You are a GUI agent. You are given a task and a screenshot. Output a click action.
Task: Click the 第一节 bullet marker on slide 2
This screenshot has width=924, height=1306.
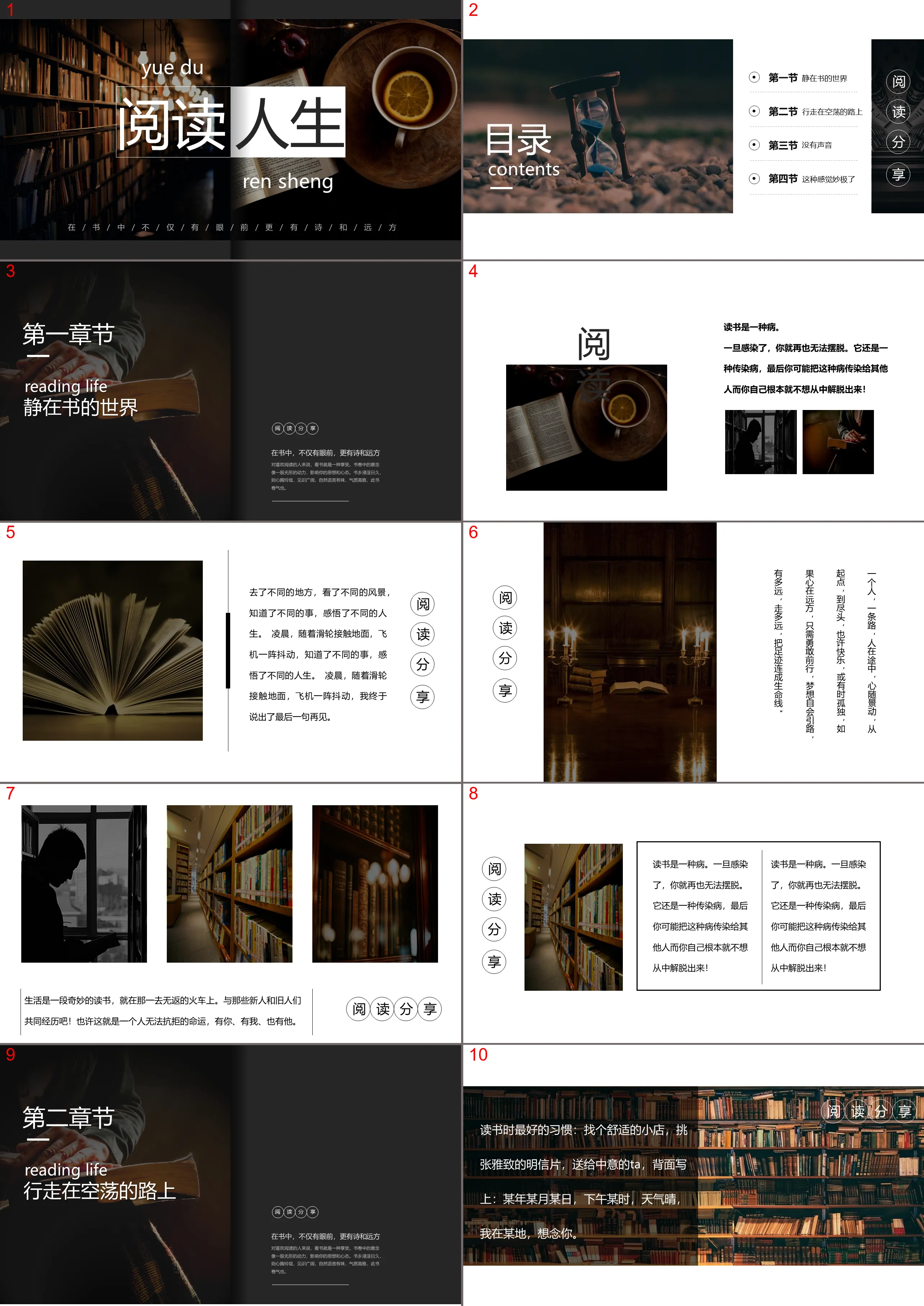[754, 77]
